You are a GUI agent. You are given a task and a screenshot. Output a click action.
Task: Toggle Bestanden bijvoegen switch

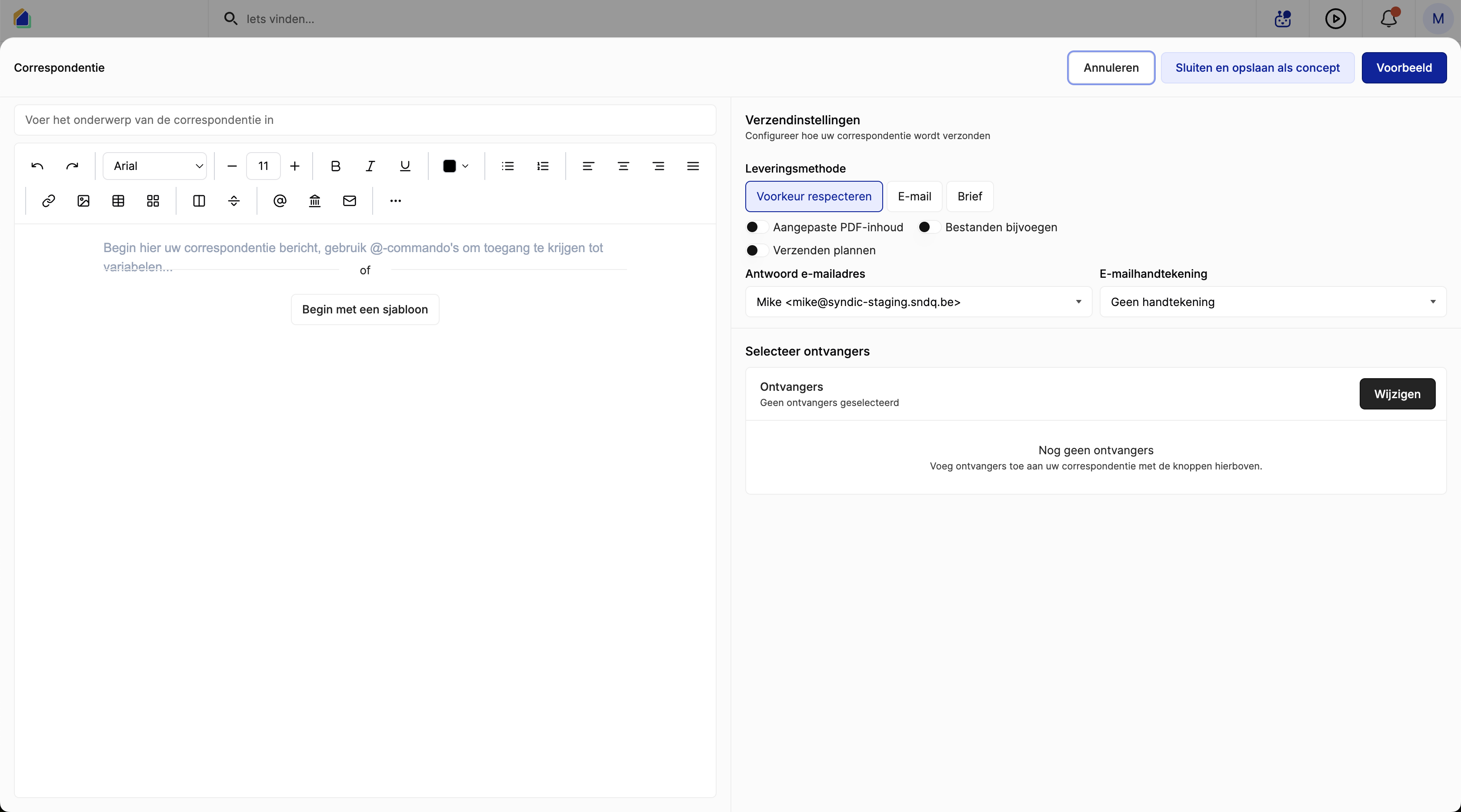point(930,227)
